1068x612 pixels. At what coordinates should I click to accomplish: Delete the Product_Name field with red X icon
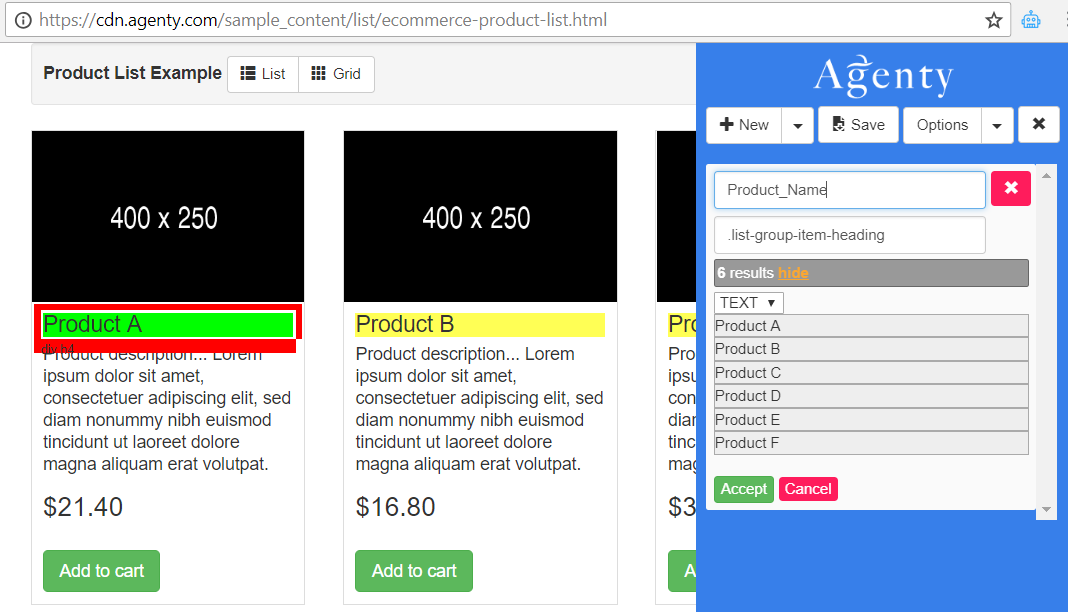click(x=1010, y=188)
